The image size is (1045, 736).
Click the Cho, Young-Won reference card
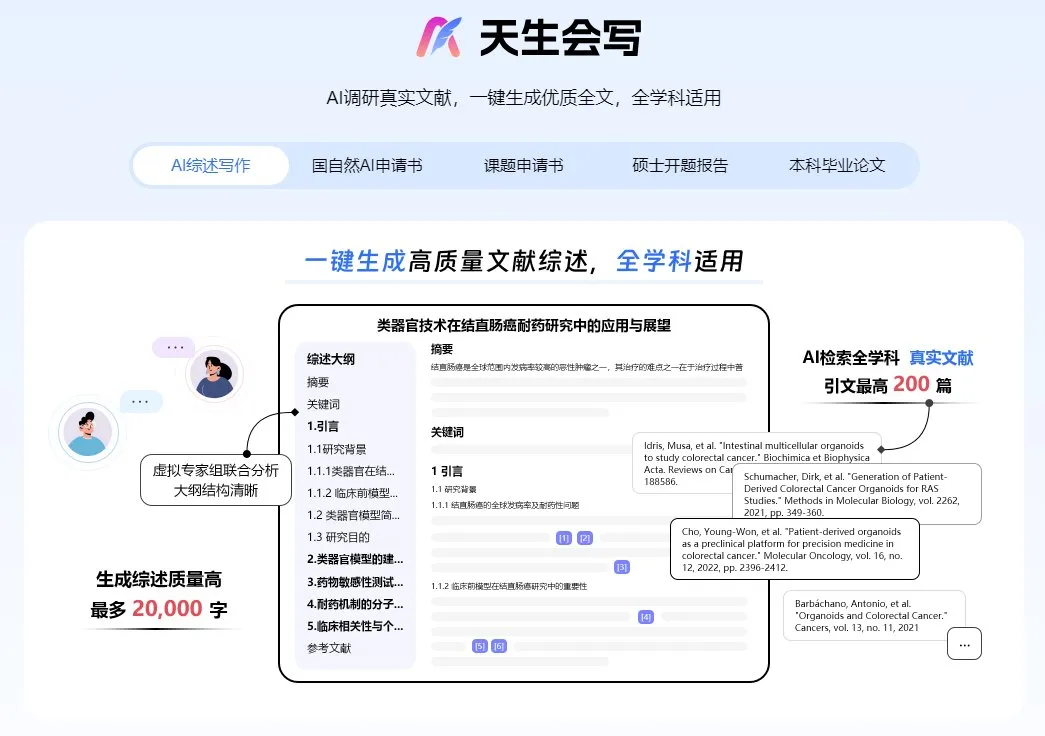click(x=794, y=549)
